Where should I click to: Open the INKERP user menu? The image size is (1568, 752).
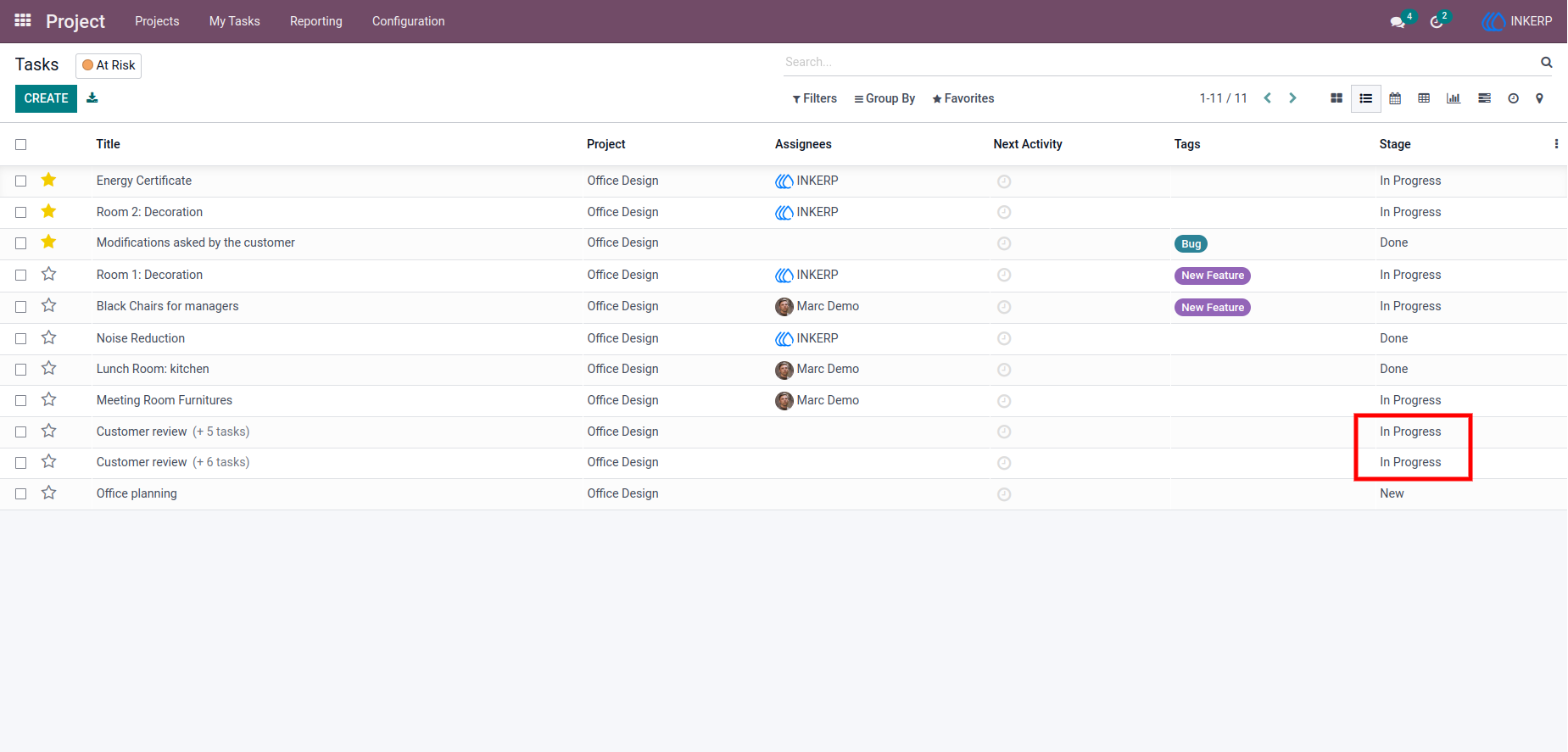(1517, 21)
